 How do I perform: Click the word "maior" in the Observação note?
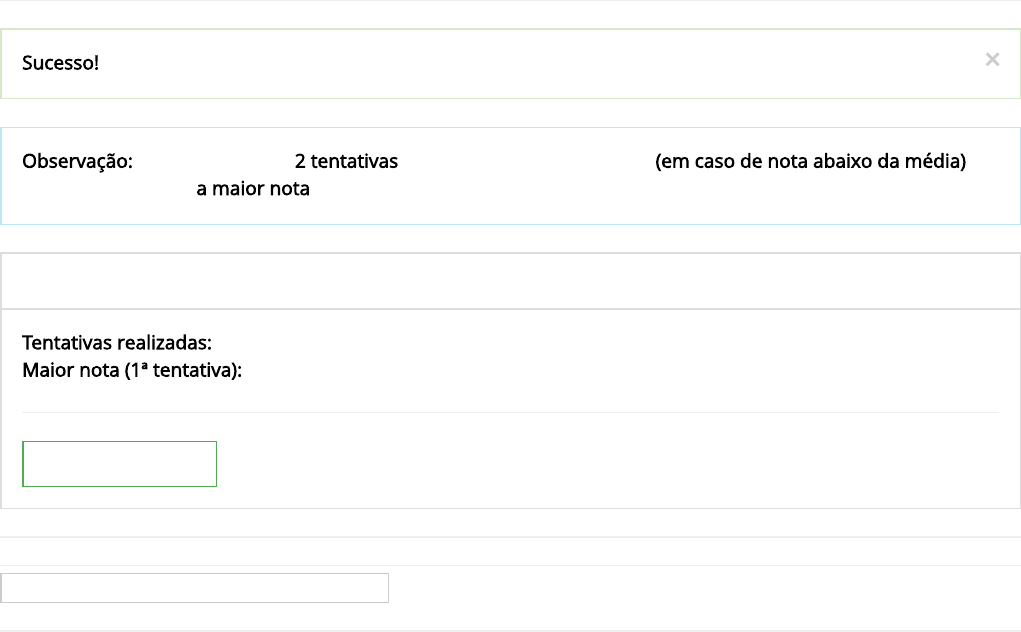click(236, 189)
